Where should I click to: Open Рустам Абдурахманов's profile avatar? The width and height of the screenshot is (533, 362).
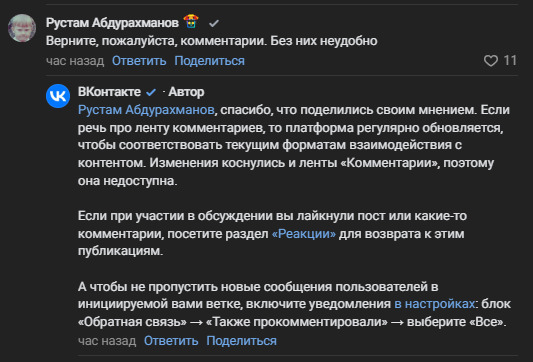[x=22, y=28]
